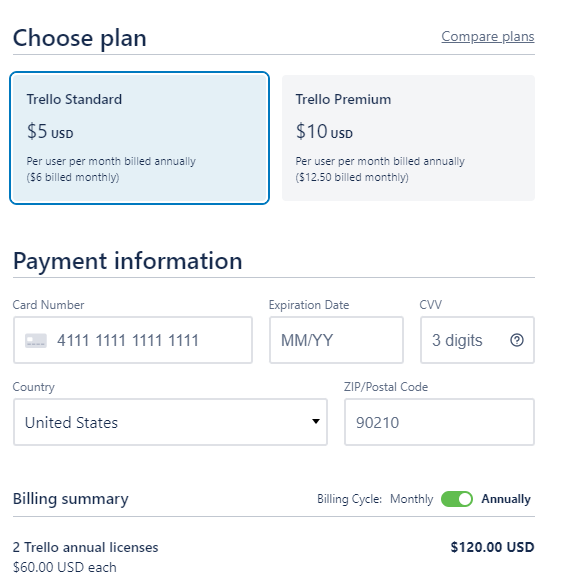567x585 pixels.
Task: Select the Trello Premium plan card
Action: [408, 138]
